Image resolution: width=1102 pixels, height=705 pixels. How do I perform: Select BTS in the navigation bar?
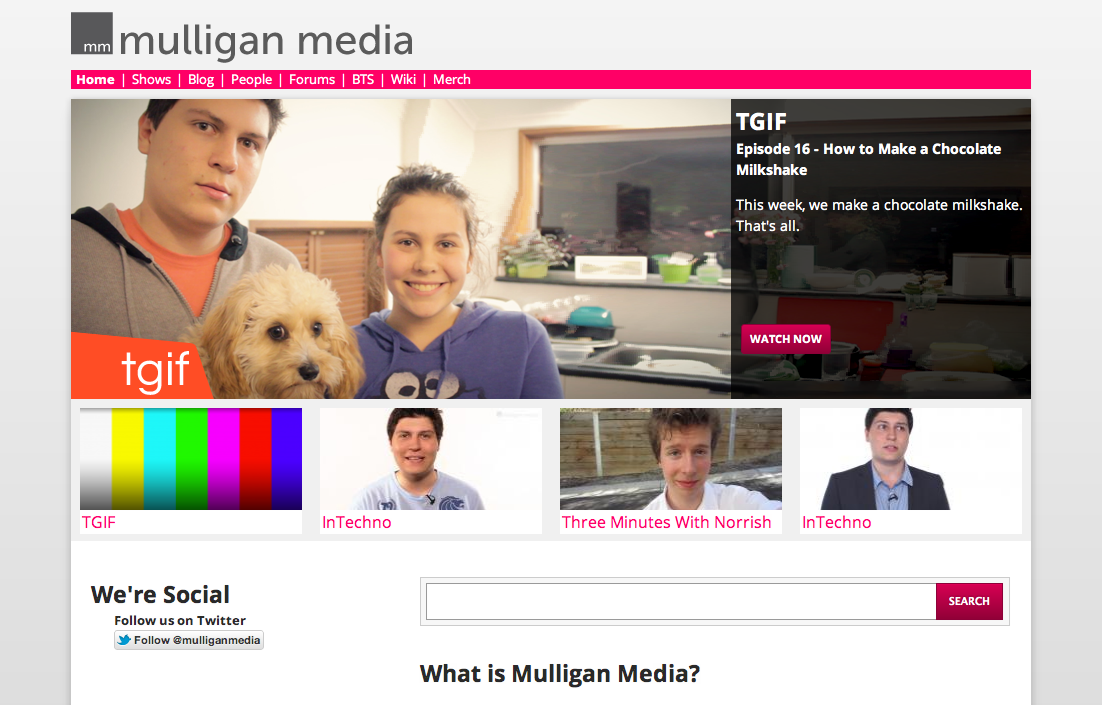click(363, 79)
